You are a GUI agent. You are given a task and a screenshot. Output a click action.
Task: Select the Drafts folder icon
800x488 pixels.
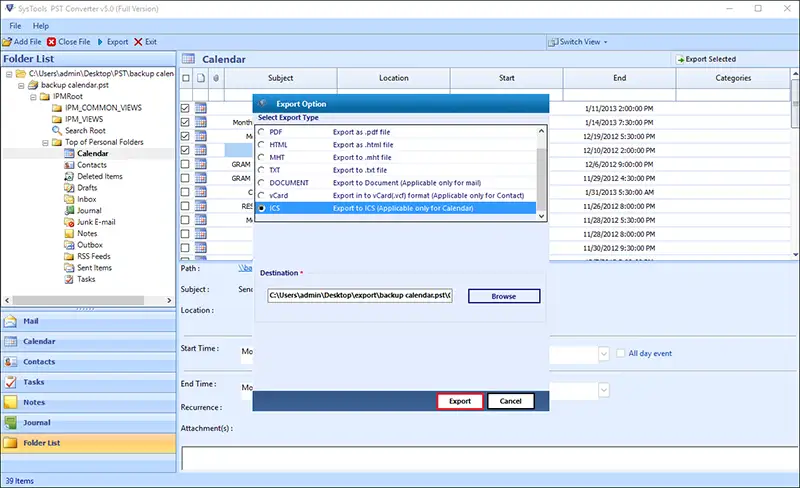[x=69, y=188]
